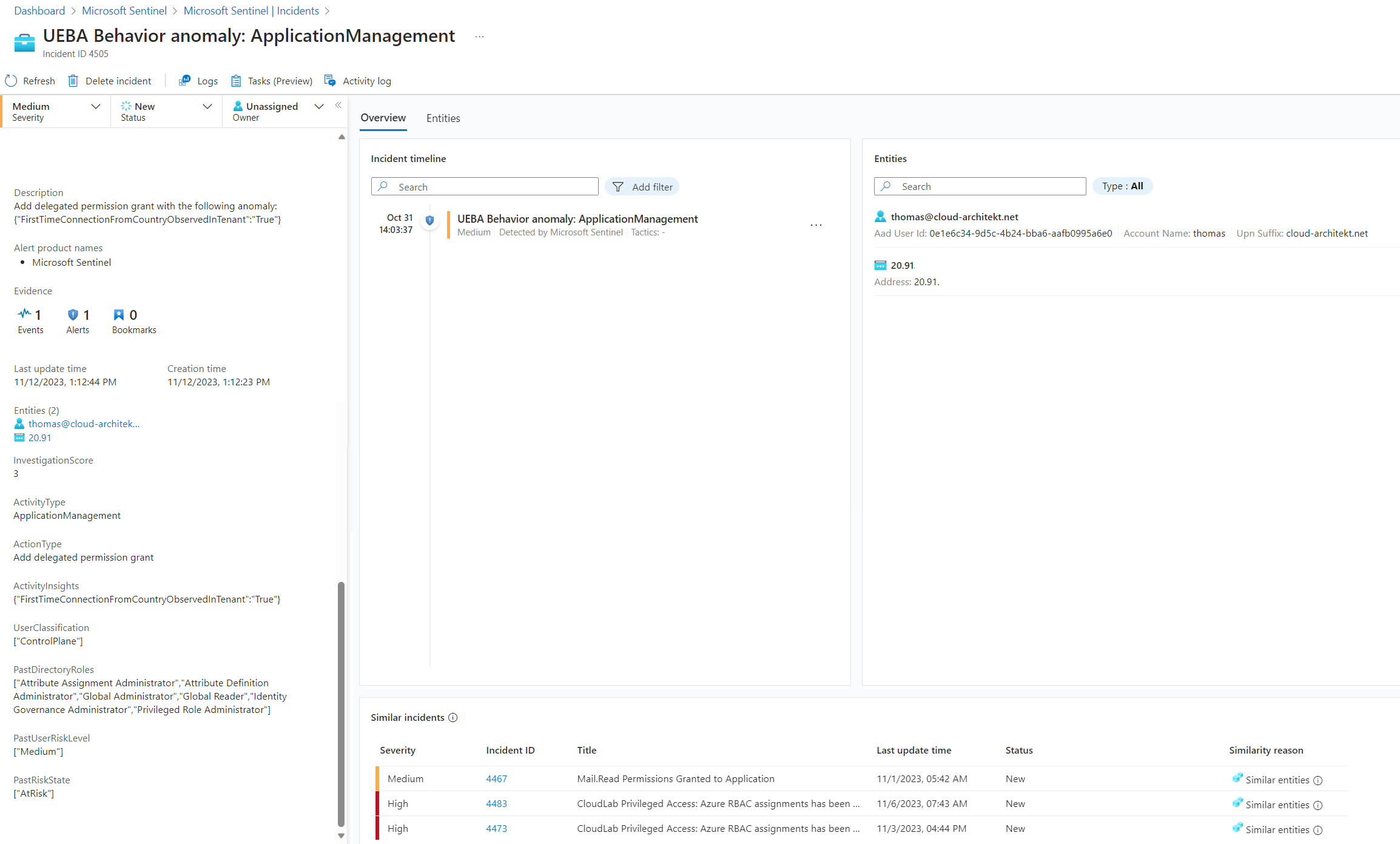1400x844 pixels.
Task: Click info icon for incident 4473 similarity
Action: click(1318, 830)
